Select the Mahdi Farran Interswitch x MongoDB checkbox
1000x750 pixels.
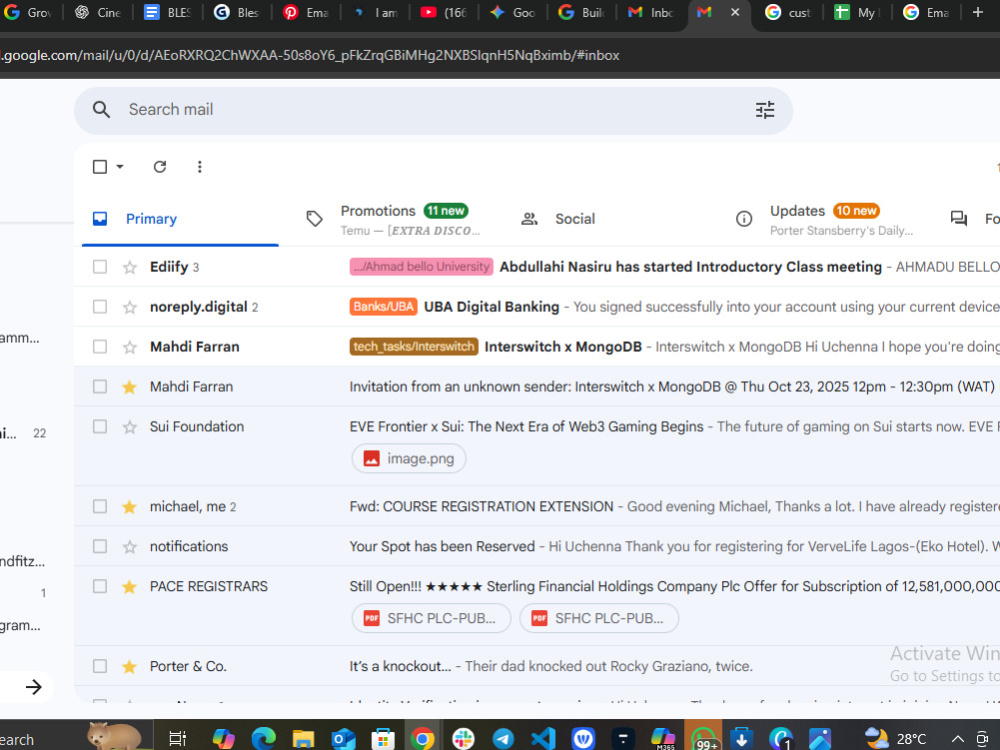[x=99, y=346]
